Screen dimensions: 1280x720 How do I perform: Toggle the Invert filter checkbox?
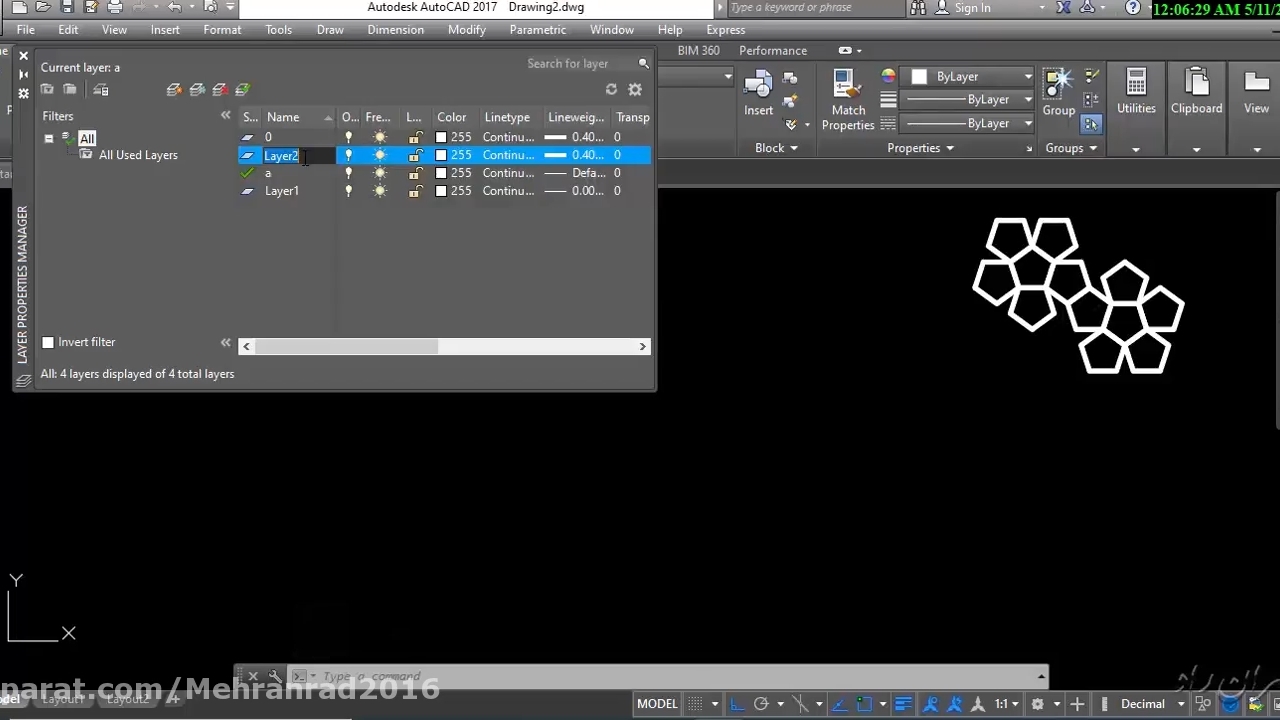pos(48,342)
